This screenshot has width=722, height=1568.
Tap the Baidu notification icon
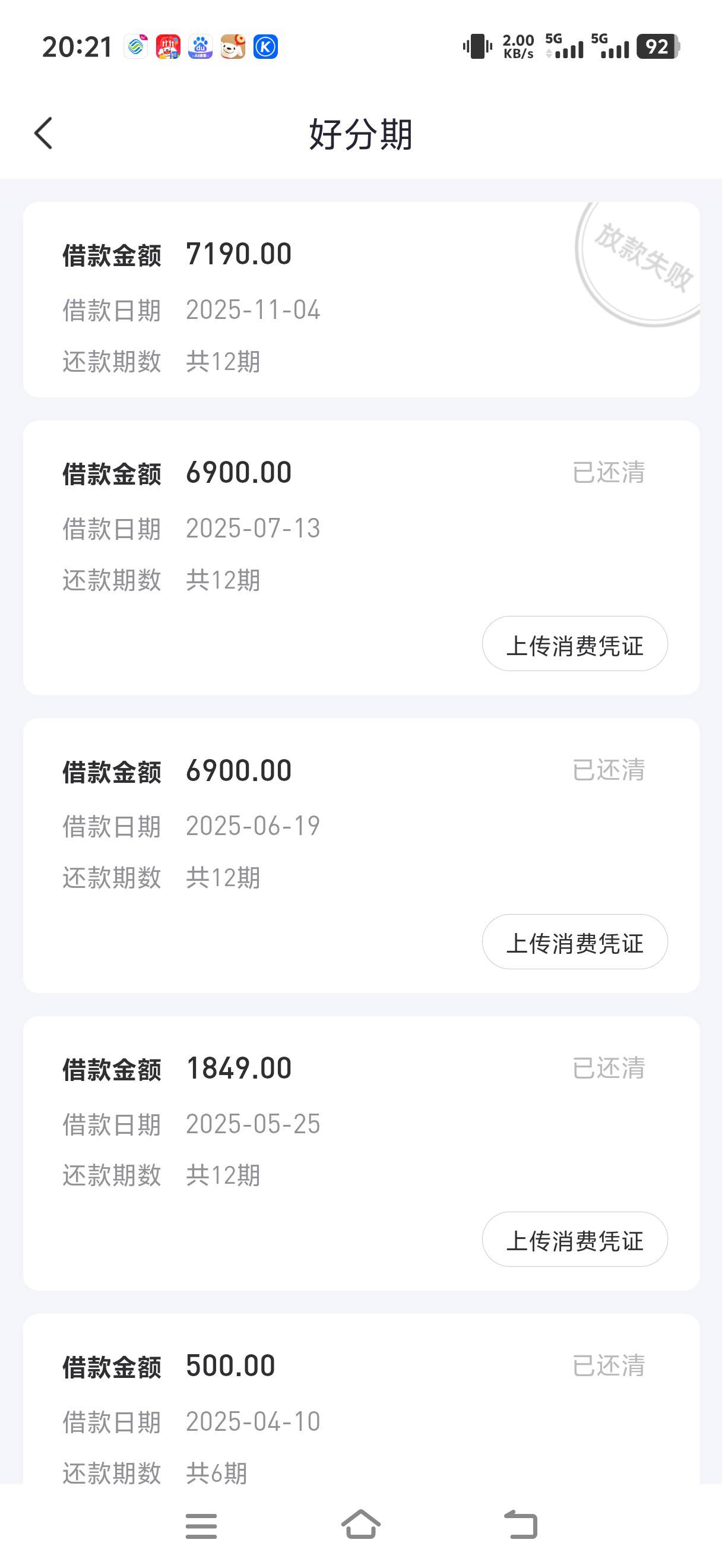[x=200, y=47]
